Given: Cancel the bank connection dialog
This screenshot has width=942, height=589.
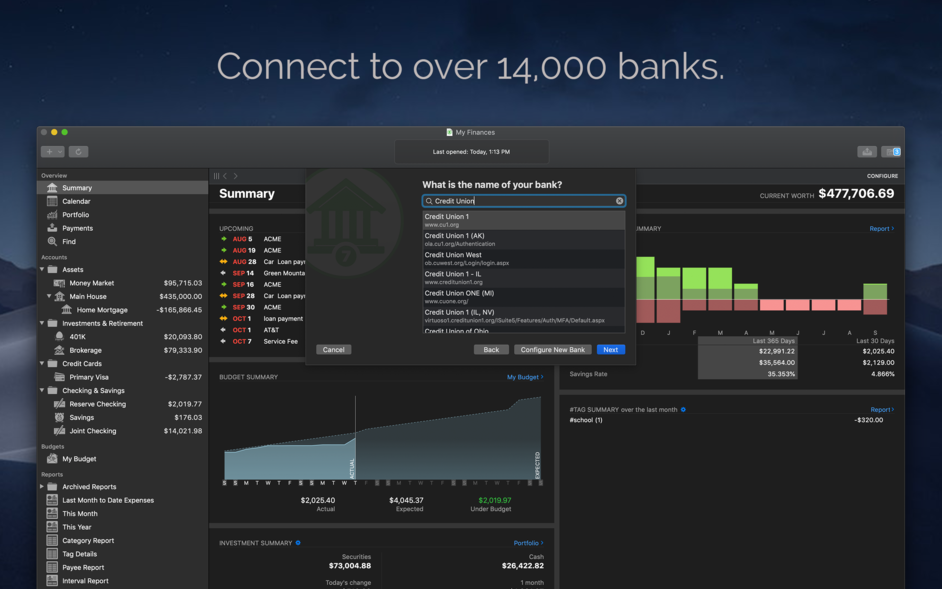Looking at the screenshot, I should click(333, 349).
